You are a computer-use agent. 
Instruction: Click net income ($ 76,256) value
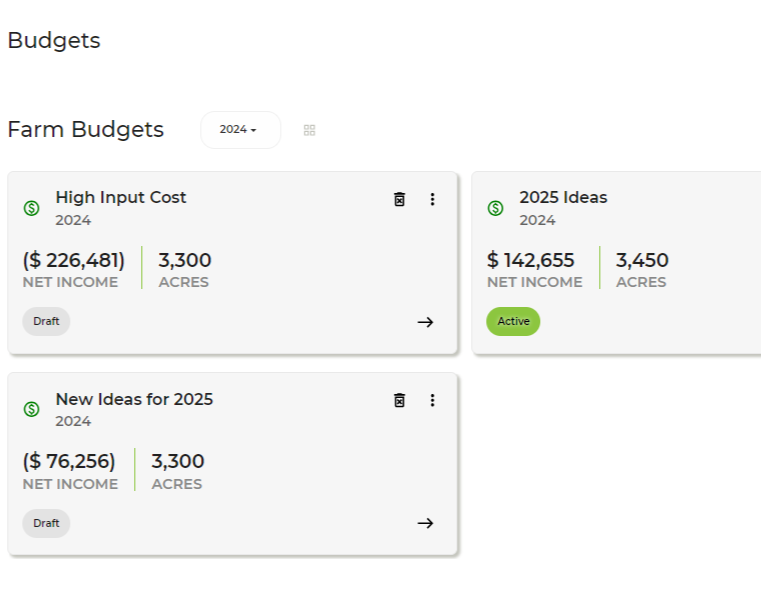click(69, 461)
